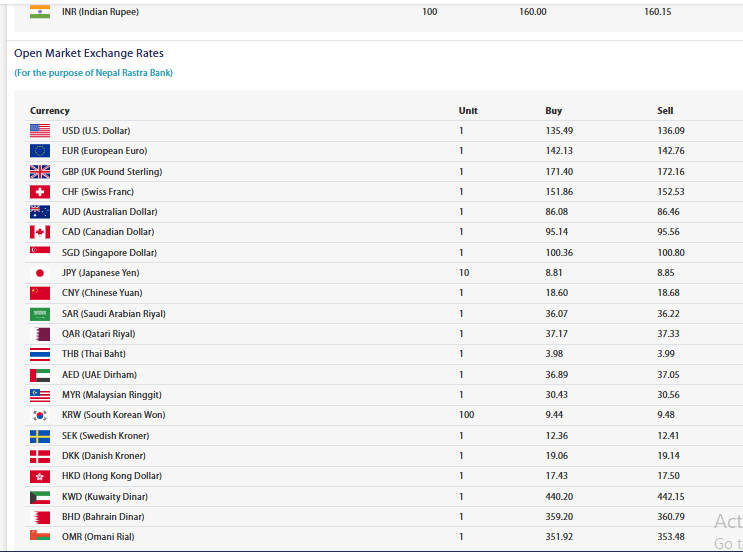Select the USD (U.S. Dollar) row label
Screen dimensions: 743x552
click(96, 131)
